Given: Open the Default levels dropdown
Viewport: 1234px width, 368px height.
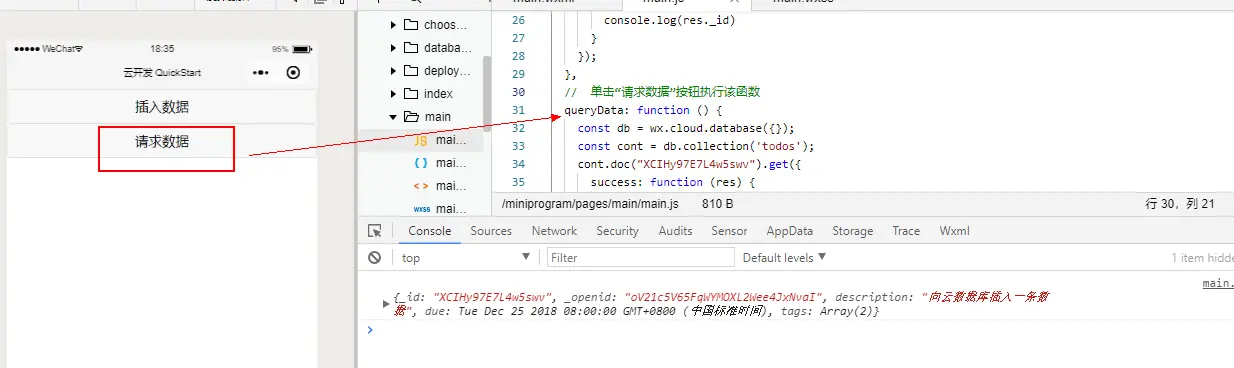Looking at the screenshot, I should [784, 257].
